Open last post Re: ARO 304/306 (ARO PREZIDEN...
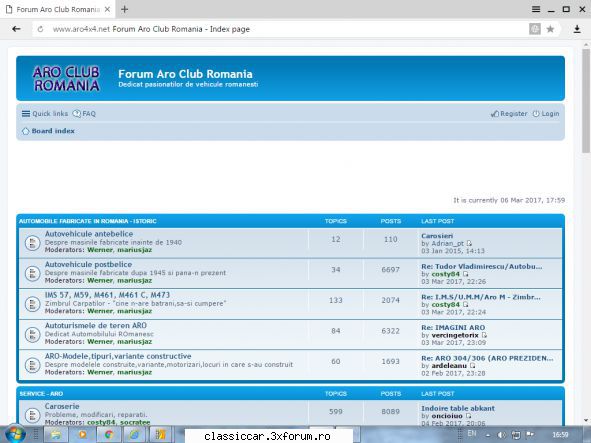591x443 pixels. point(487,358)
